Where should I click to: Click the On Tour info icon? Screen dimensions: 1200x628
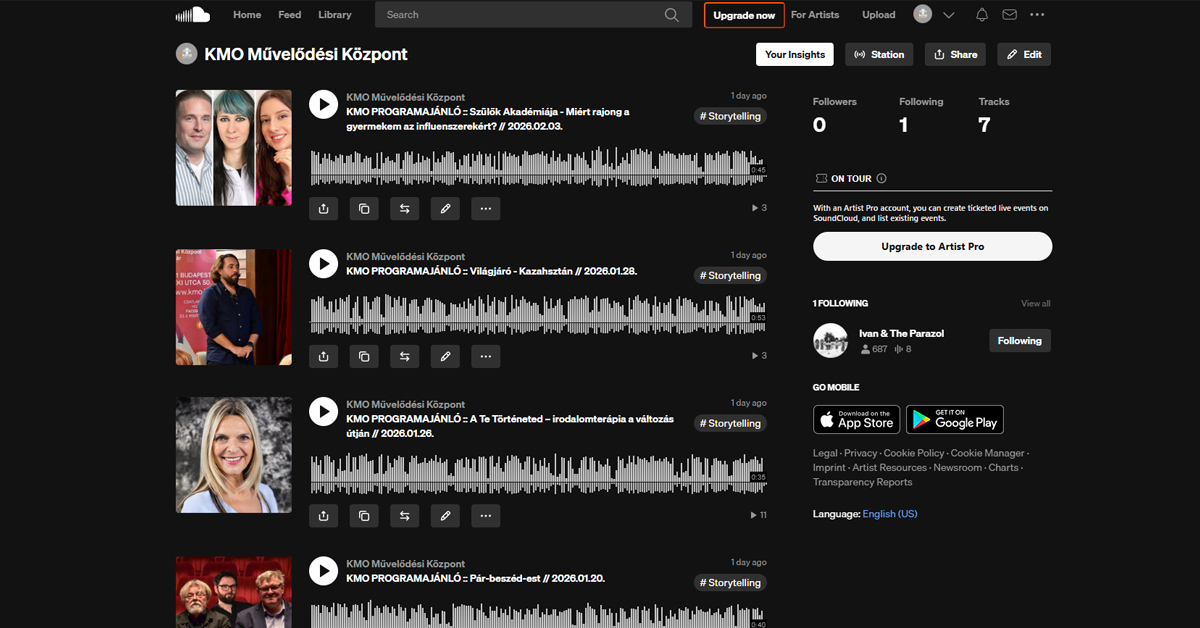881,179
